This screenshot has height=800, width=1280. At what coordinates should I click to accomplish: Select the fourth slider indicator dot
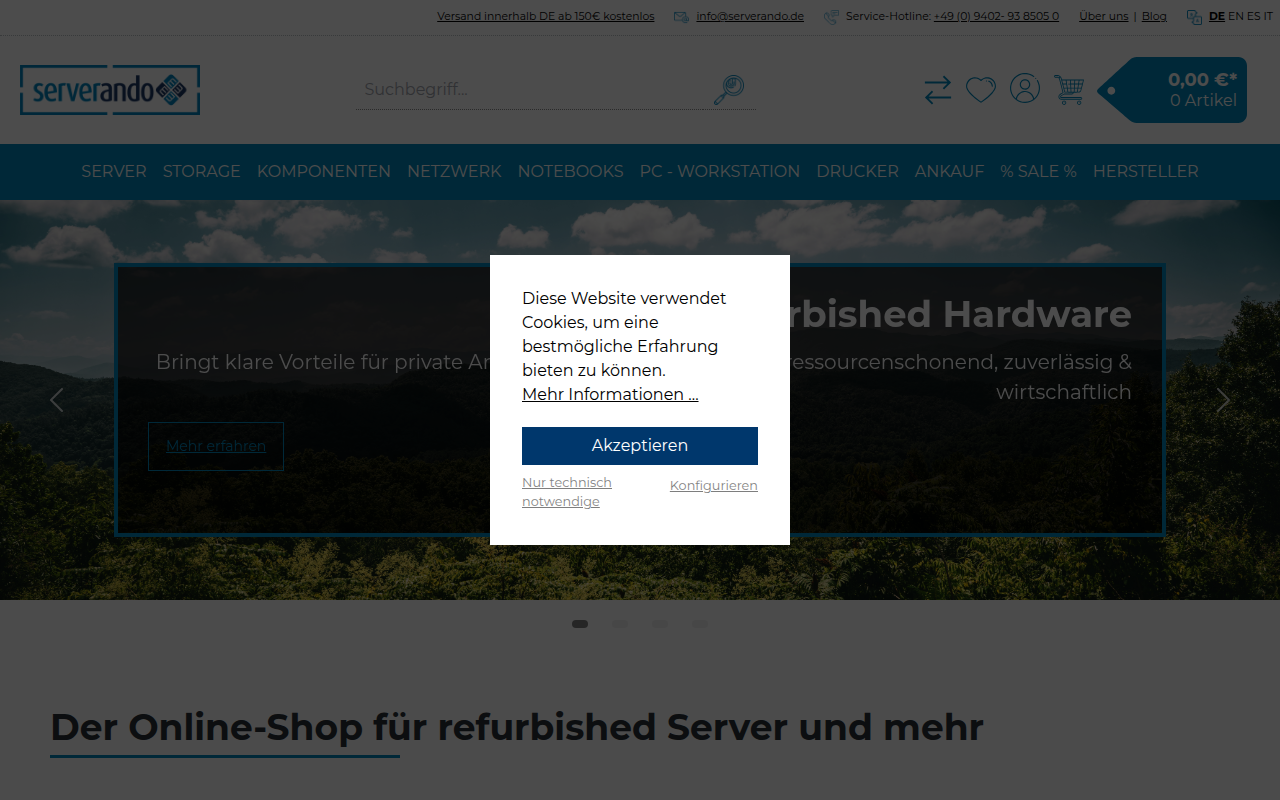pos(700,624)
